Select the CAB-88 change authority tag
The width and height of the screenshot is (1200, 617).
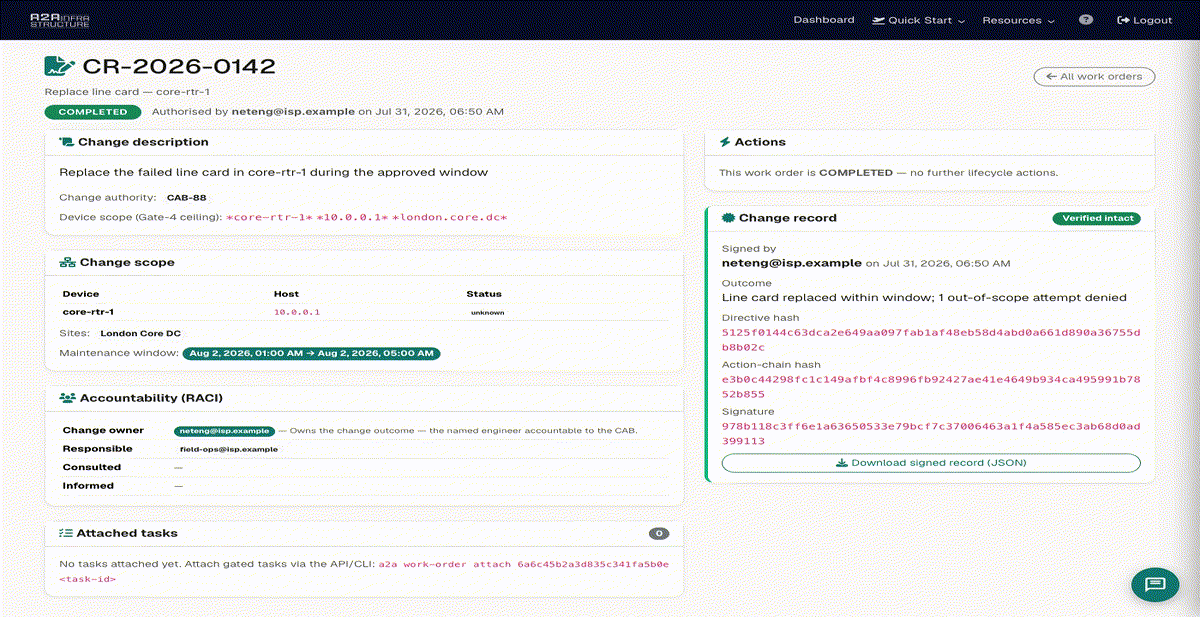[x=186, y=198]
